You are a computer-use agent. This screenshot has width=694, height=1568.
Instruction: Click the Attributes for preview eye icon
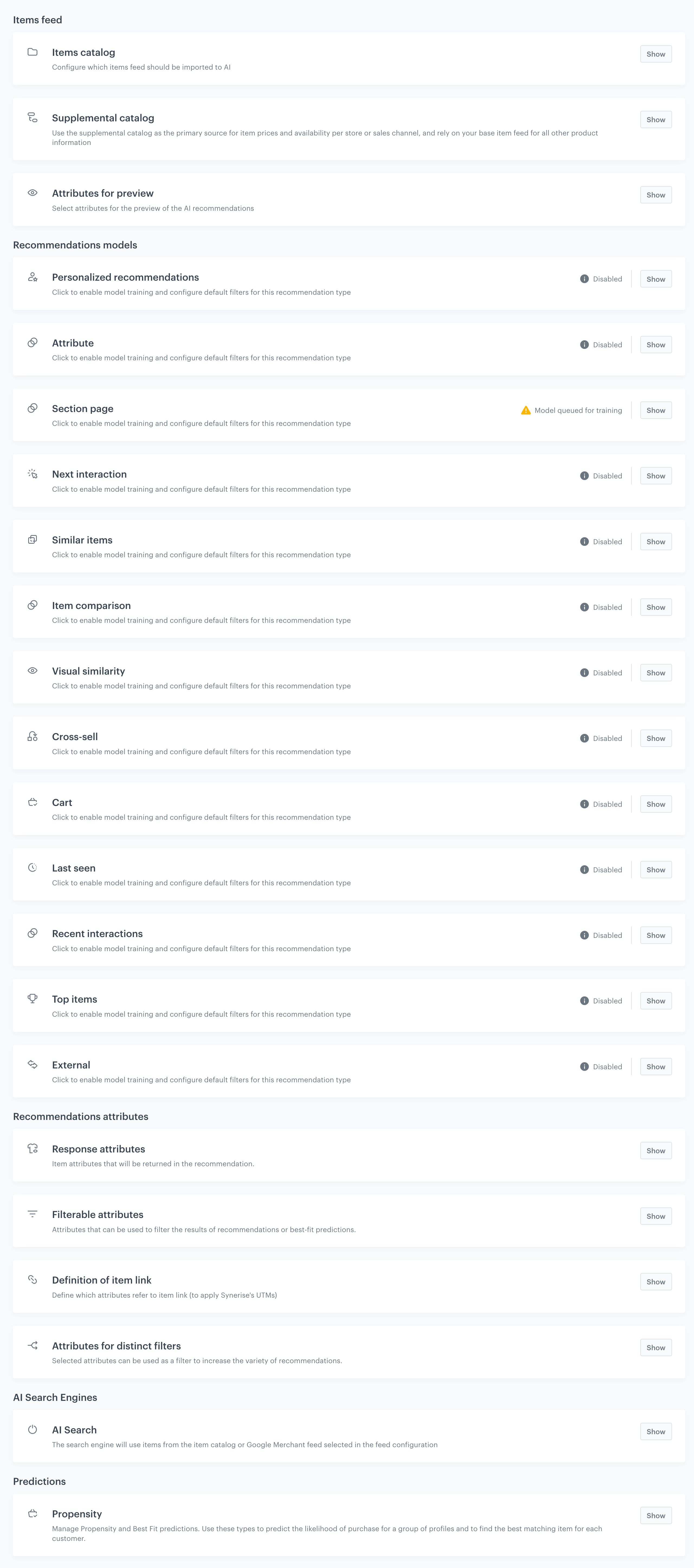pos(33,193)
